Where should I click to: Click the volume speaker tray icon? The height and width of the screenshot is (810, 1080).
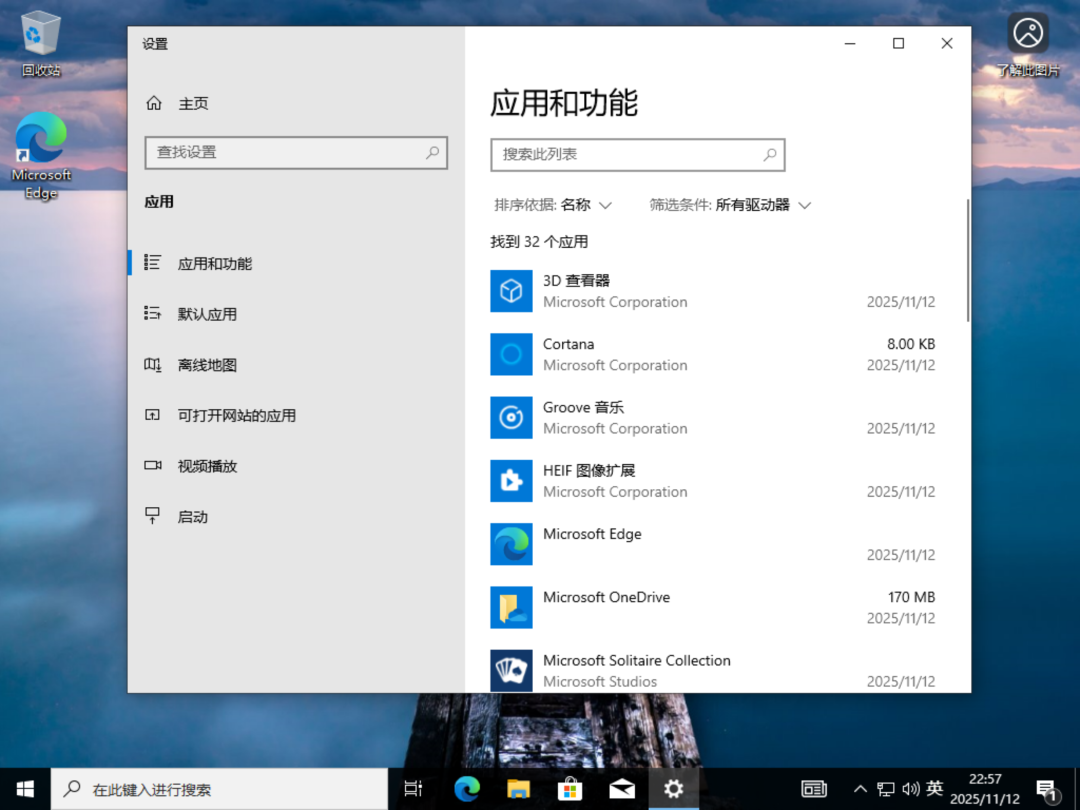911,789
